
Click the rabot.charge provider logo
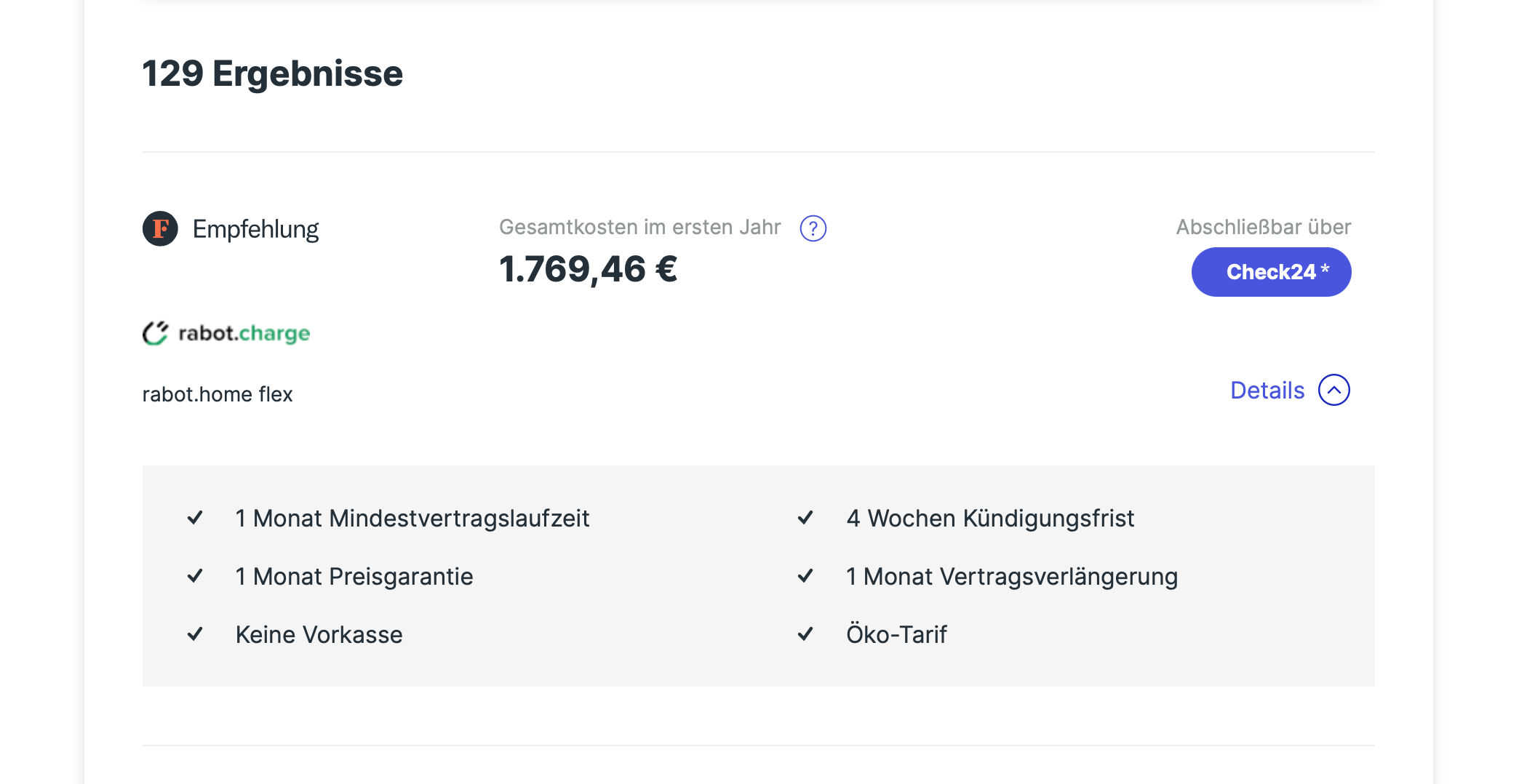tap(226, 333)
